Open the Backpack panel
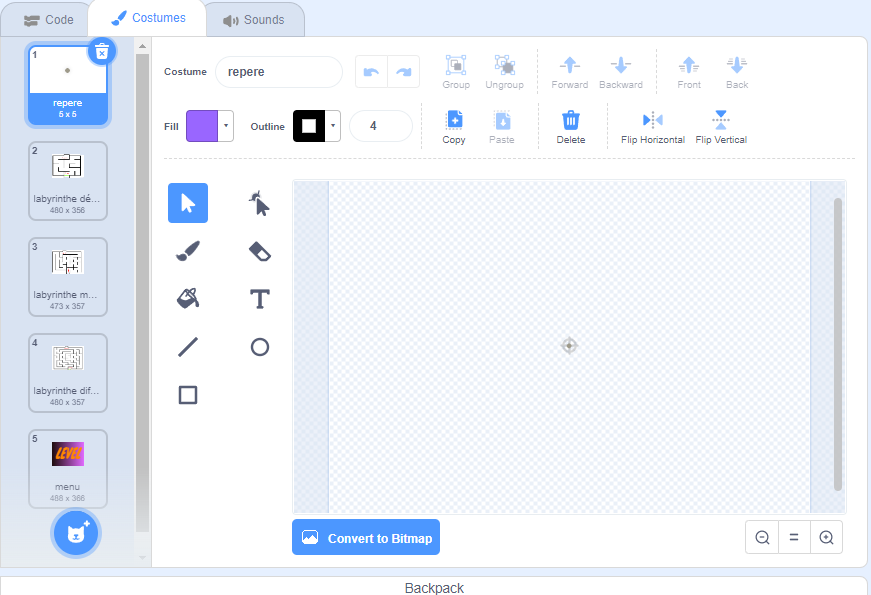871x595 pixels. tap(434, 587)
